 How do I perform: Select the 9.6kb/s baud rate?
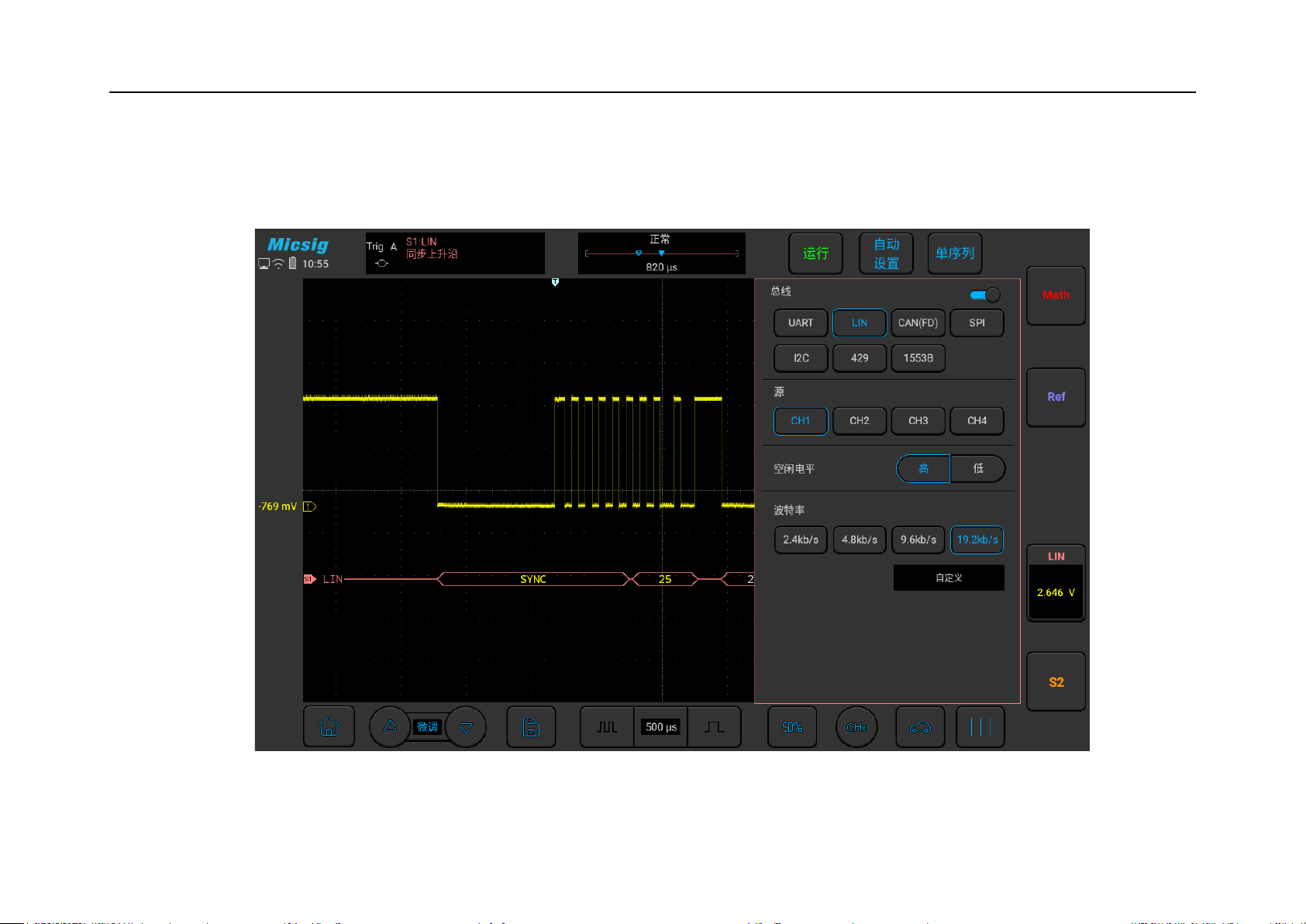coord(918,540)
